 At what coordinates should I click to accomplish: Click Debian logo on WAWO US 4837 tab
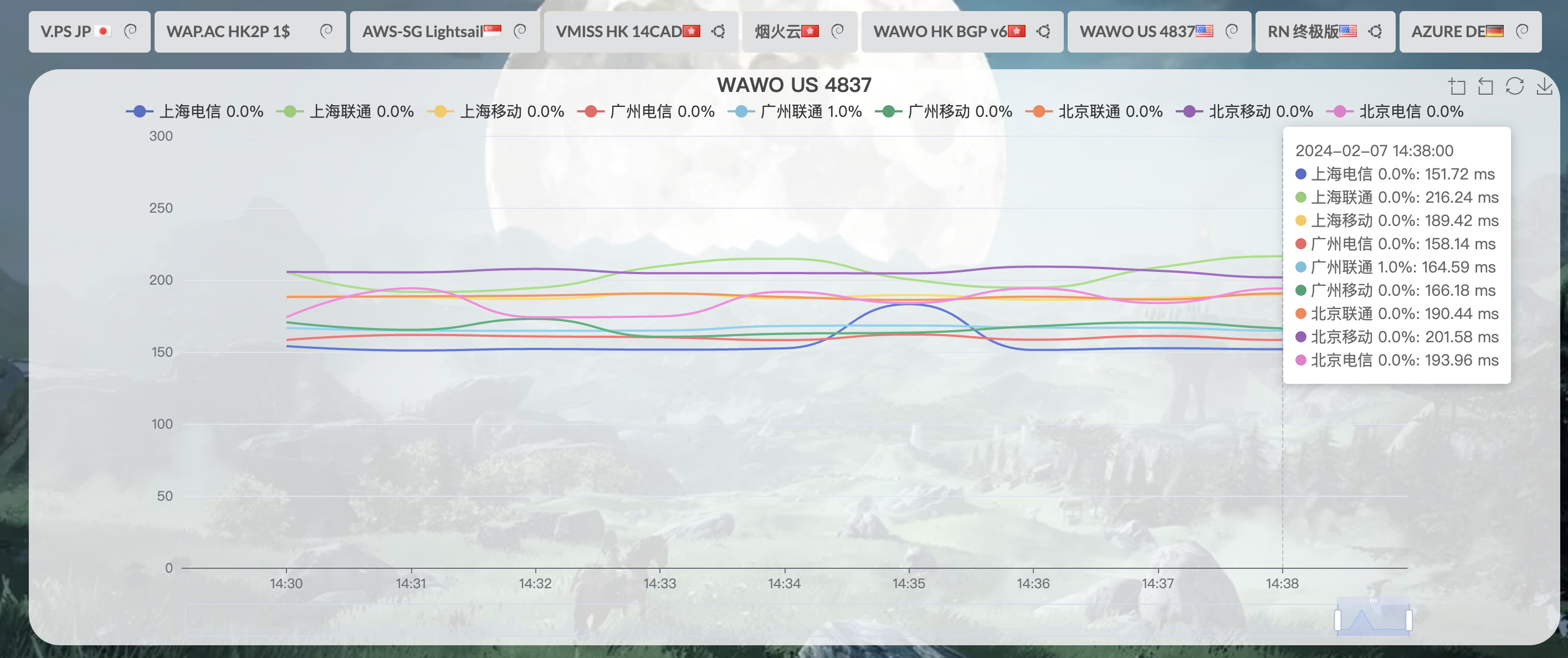(x=1231, y=31)
